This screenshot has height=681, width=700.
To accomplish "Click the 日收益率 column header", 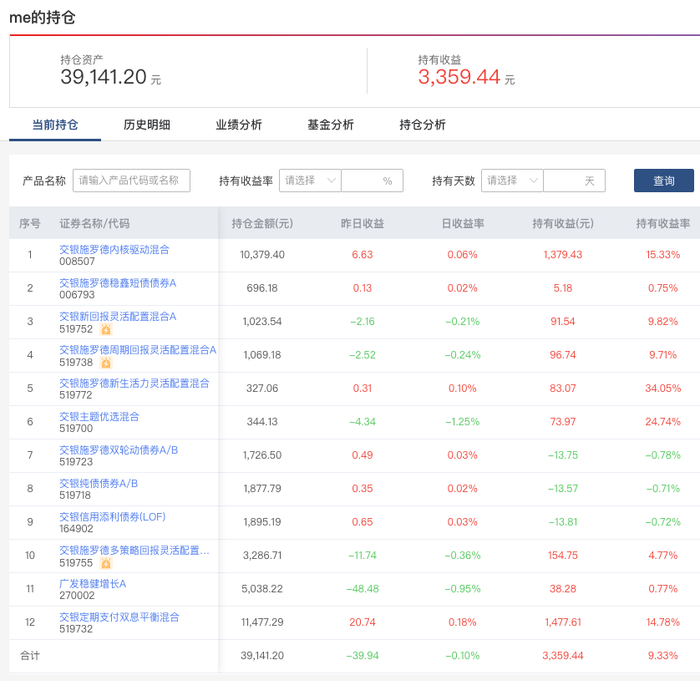I will tap(462, 223).
